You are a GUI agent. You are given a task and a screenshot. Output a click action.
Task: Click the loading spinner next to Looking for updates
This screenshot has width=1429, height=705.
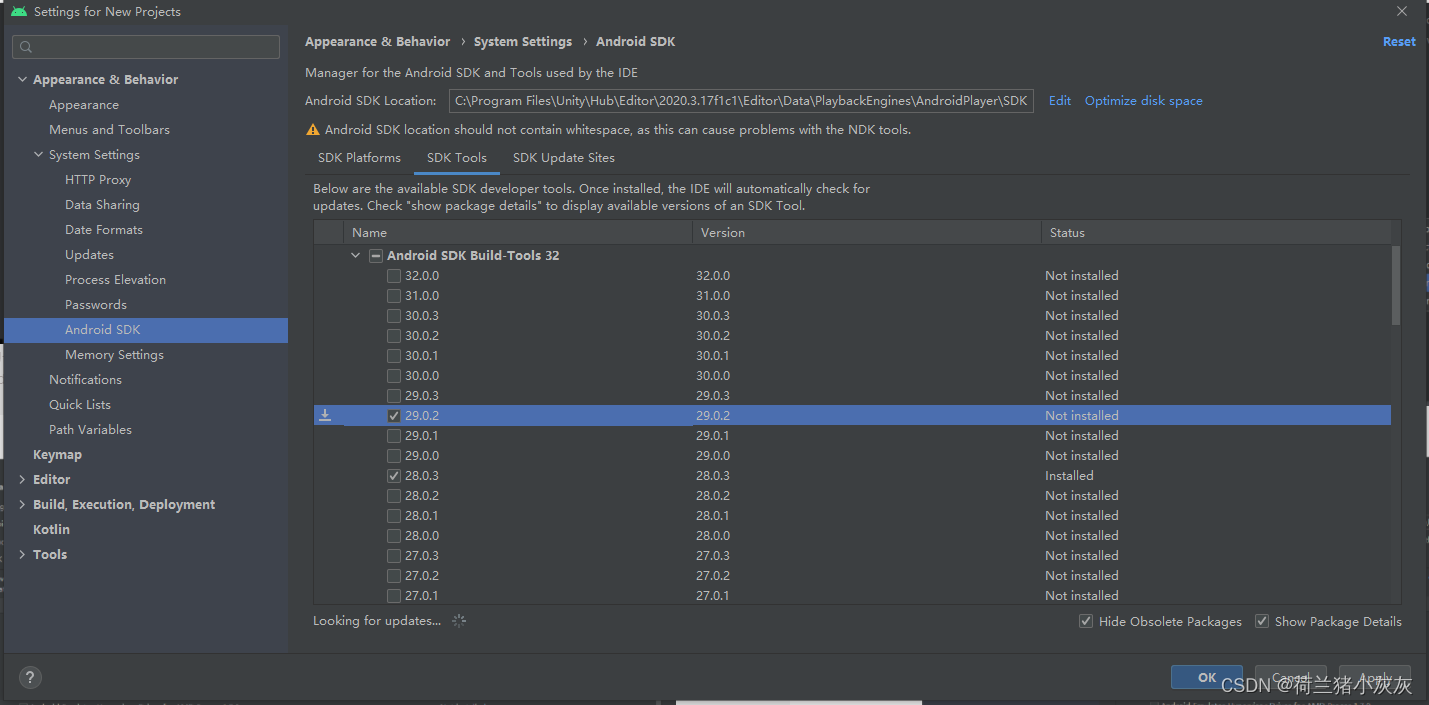click(459, 621)
